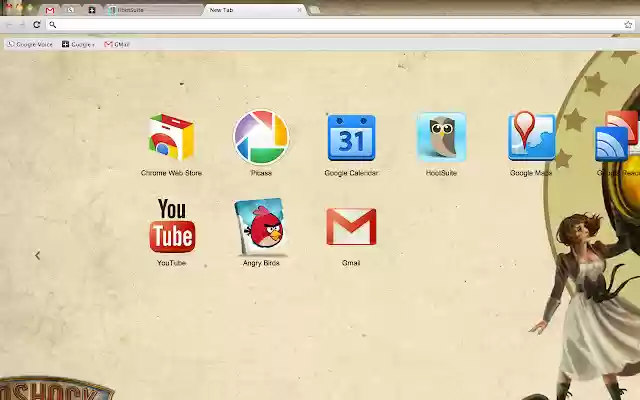Open the Google Calendar app
The width and height of the screenshot is (640, 400).
click(351, 138)
